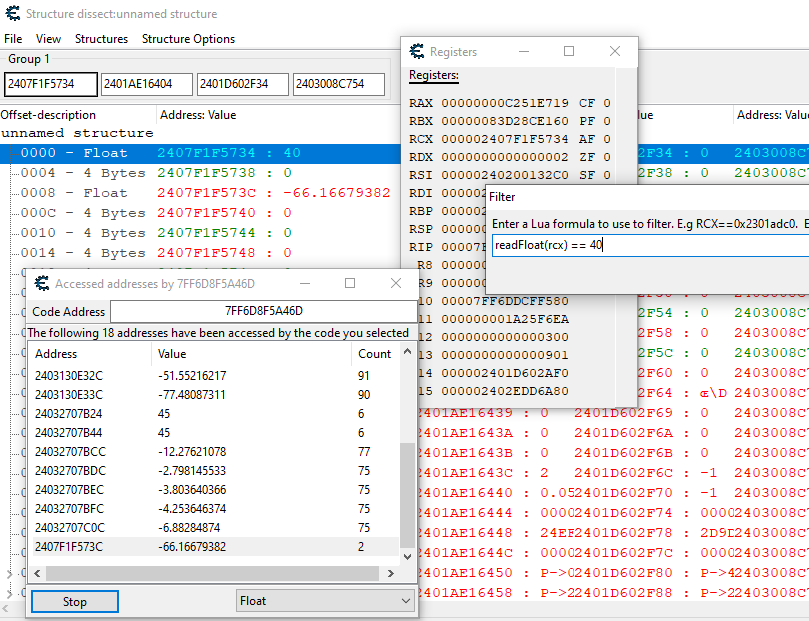Open the Structure Options menu

click(x=188, y=39)
